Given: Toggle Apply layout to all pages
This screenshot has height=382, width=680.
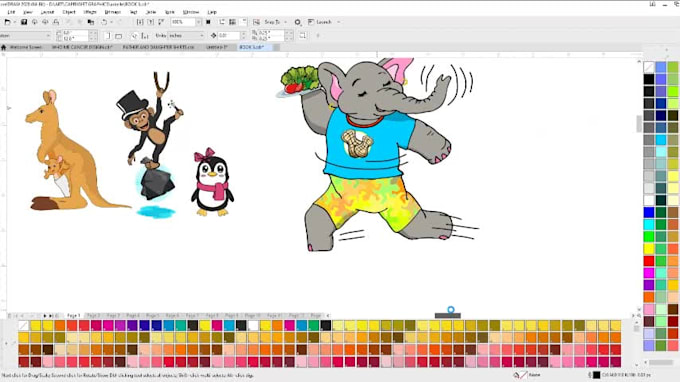Looking at the screenshot, I should 134,36.
